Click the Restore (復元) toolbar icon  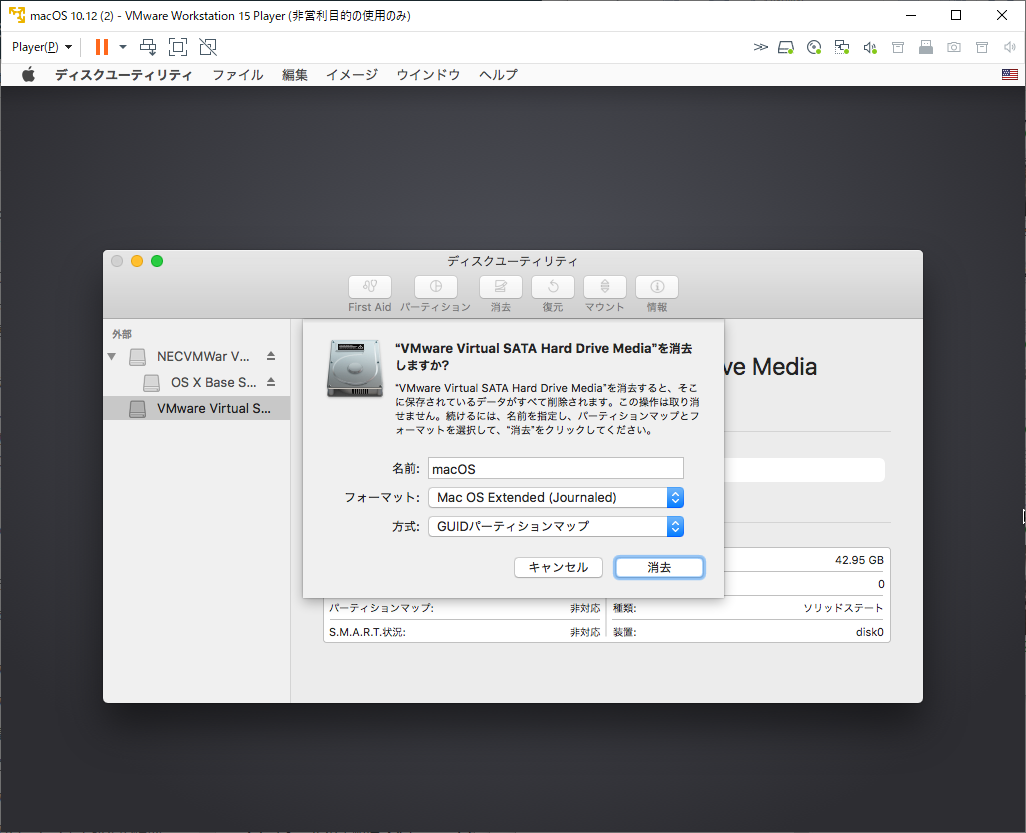(x=553, y=287)
